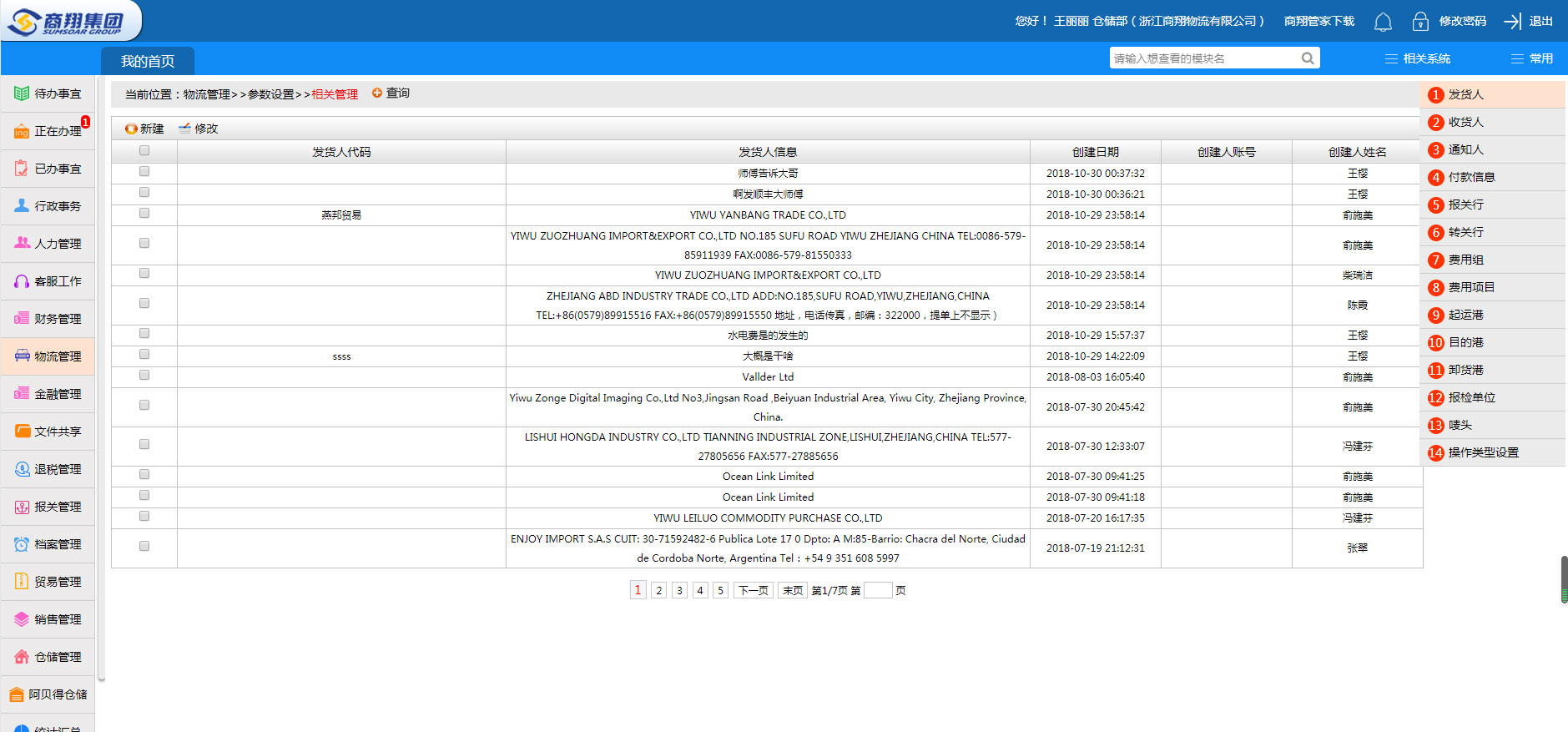
Task: Click the 财务管理 sidebar icon
Action: click(22, 318)
